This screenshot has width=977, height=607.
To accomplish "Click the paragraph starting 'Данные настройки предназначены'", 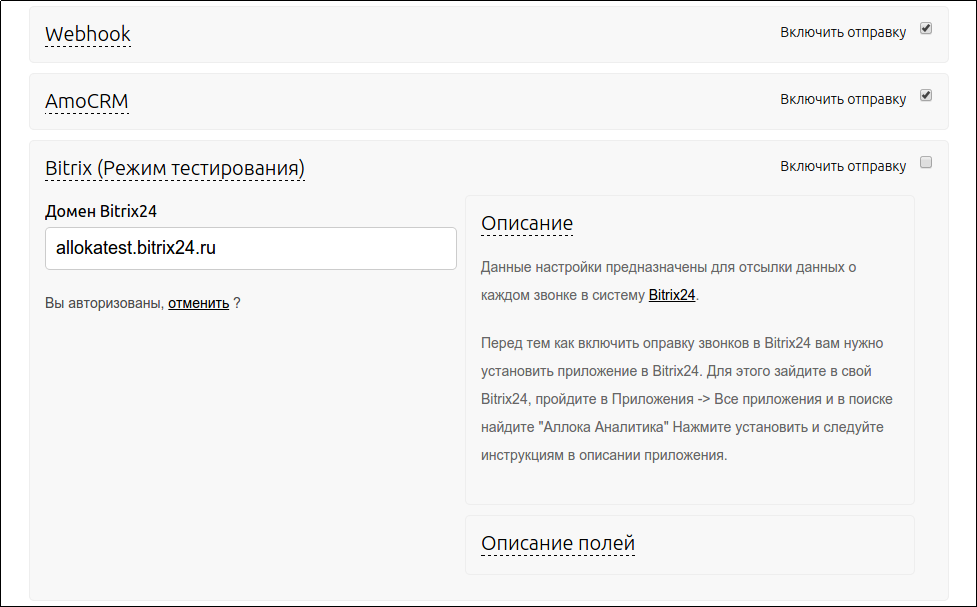I will click(x=668, y=268).
